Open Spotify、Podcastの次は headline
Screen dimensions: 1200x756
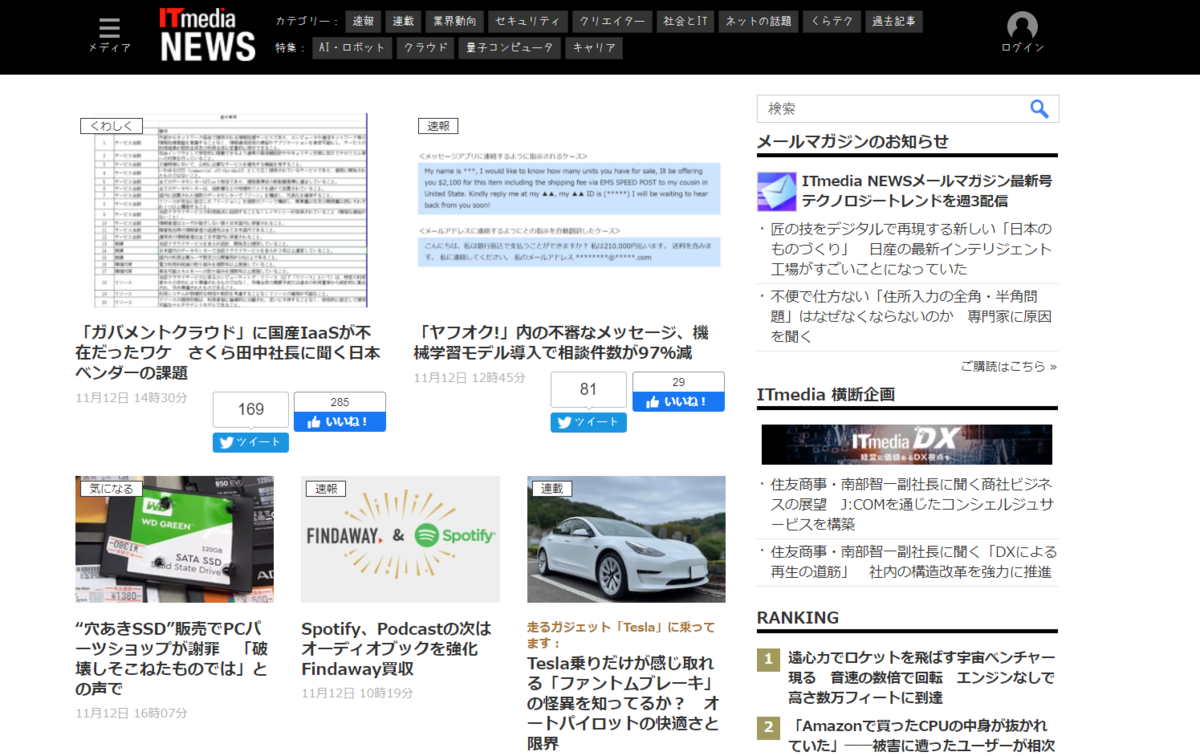coord(396,649)
